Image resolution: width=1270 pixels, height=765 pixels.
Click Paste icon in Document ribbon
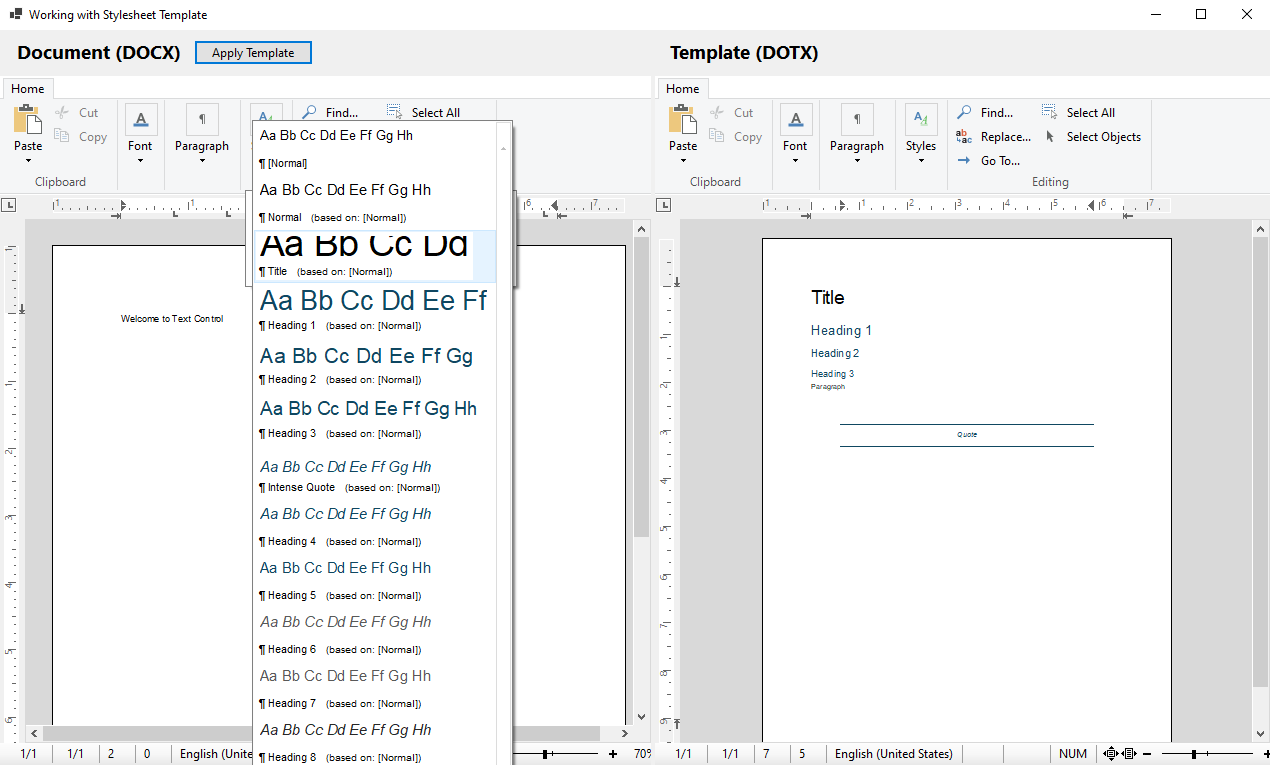point(28,120)
